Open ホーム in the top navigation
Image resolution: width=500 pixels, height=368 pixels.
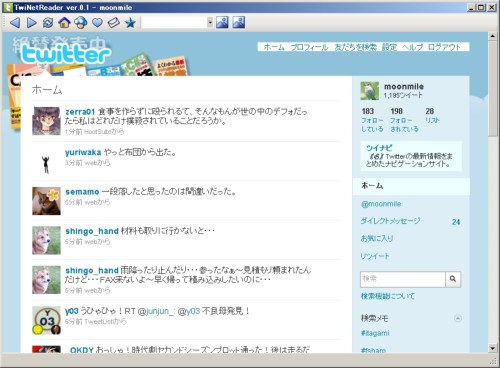pyautogui.click(x=274, y=47)
